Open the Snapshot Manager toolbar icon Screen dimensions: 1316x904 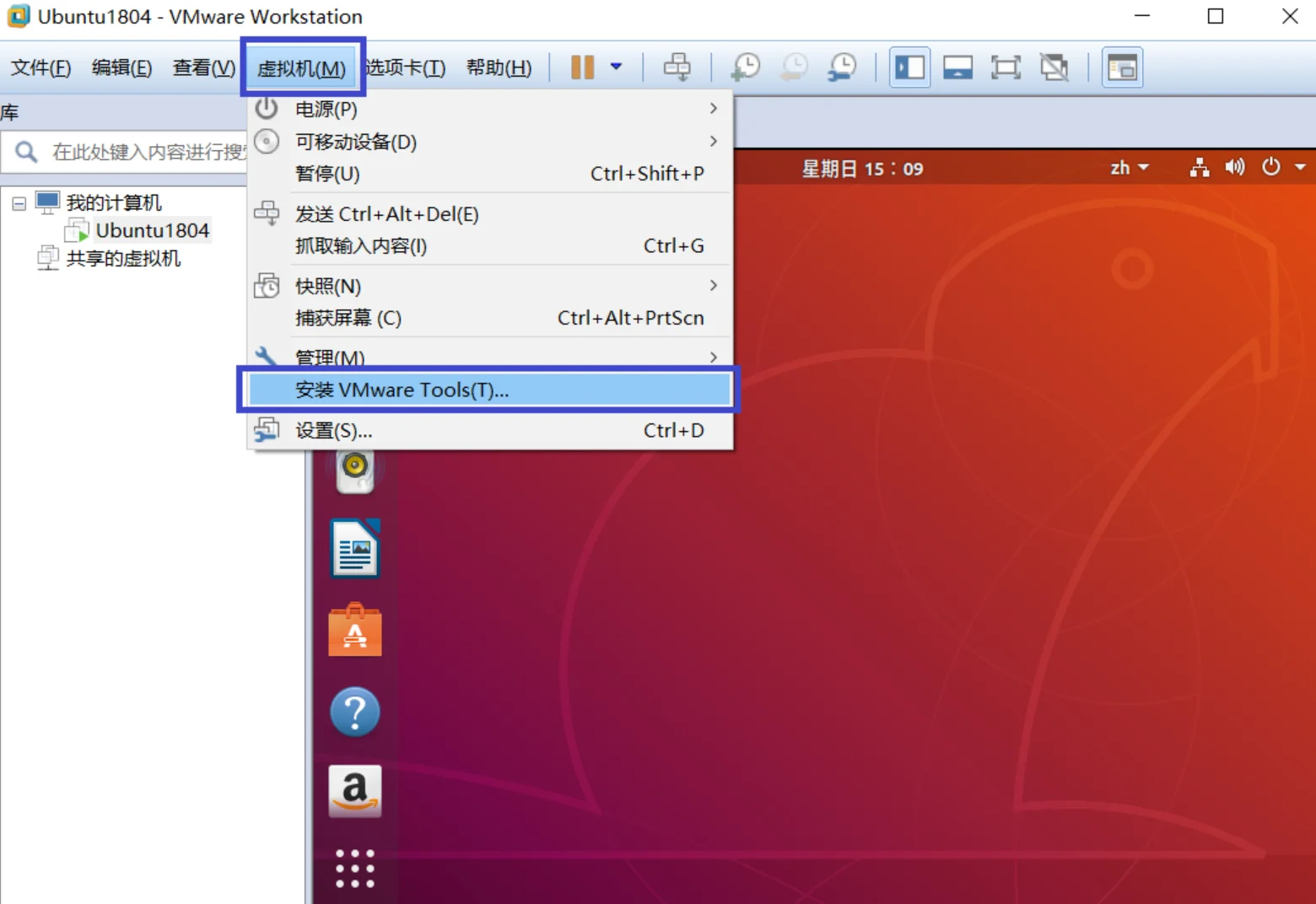(x=841, y=67)
